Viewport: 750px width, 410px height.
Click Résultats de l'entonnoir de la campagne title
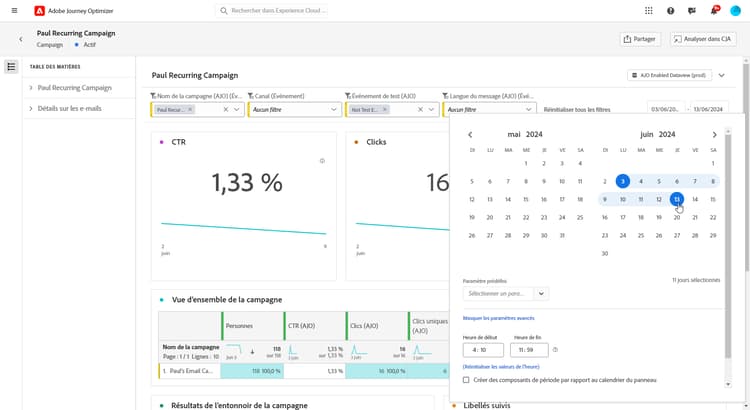(x=239, y=405)
